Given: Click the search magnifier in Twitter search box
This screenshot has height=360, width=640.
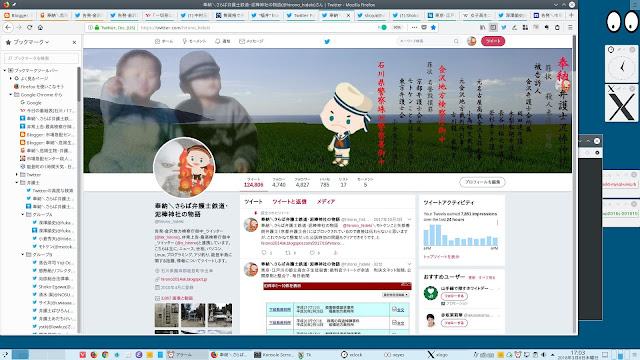Looking at the screenshot, I should click(x=456, y=41).
